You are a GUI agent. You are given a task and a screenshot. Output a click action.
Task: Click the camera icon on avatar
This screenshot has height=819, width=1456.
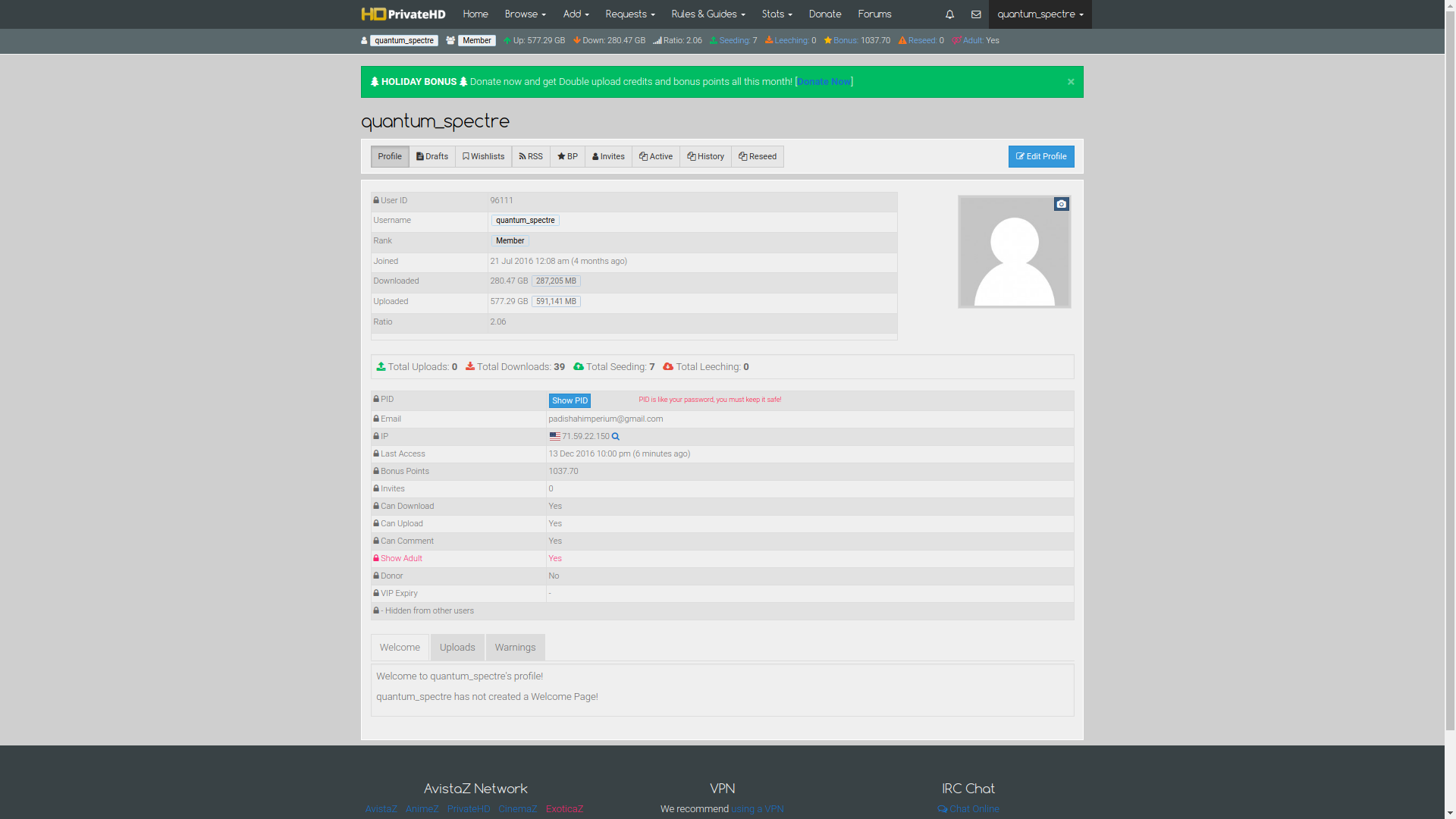click(x=1061, y=204)
